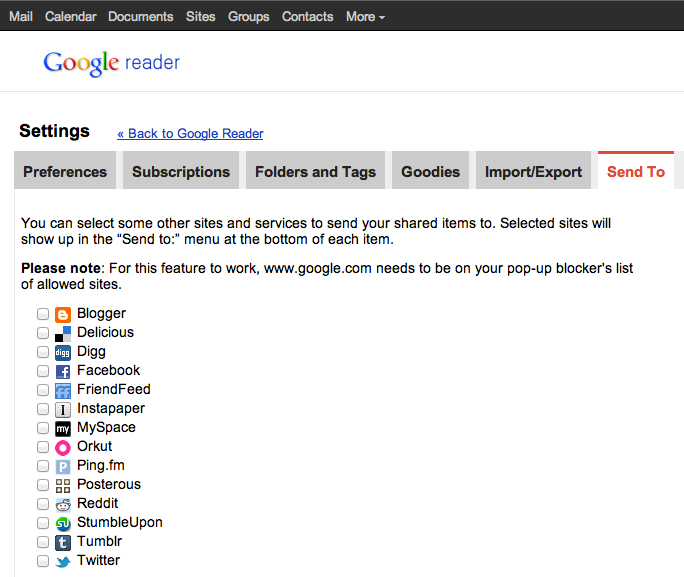Screen dimensions: 684x577
Task: Enable the Orkut checkbox
Action: pyautogui.click(x=43, y=447)
